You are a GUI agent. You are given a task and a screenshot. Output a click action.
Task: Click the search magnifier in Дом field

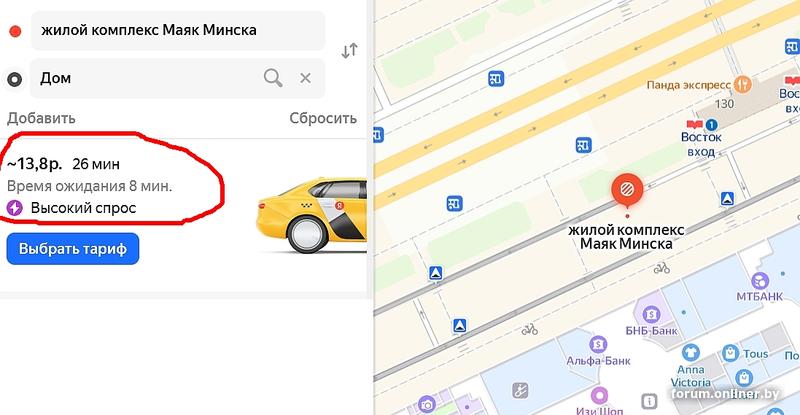pyautogui.click(x=273, y=78)
